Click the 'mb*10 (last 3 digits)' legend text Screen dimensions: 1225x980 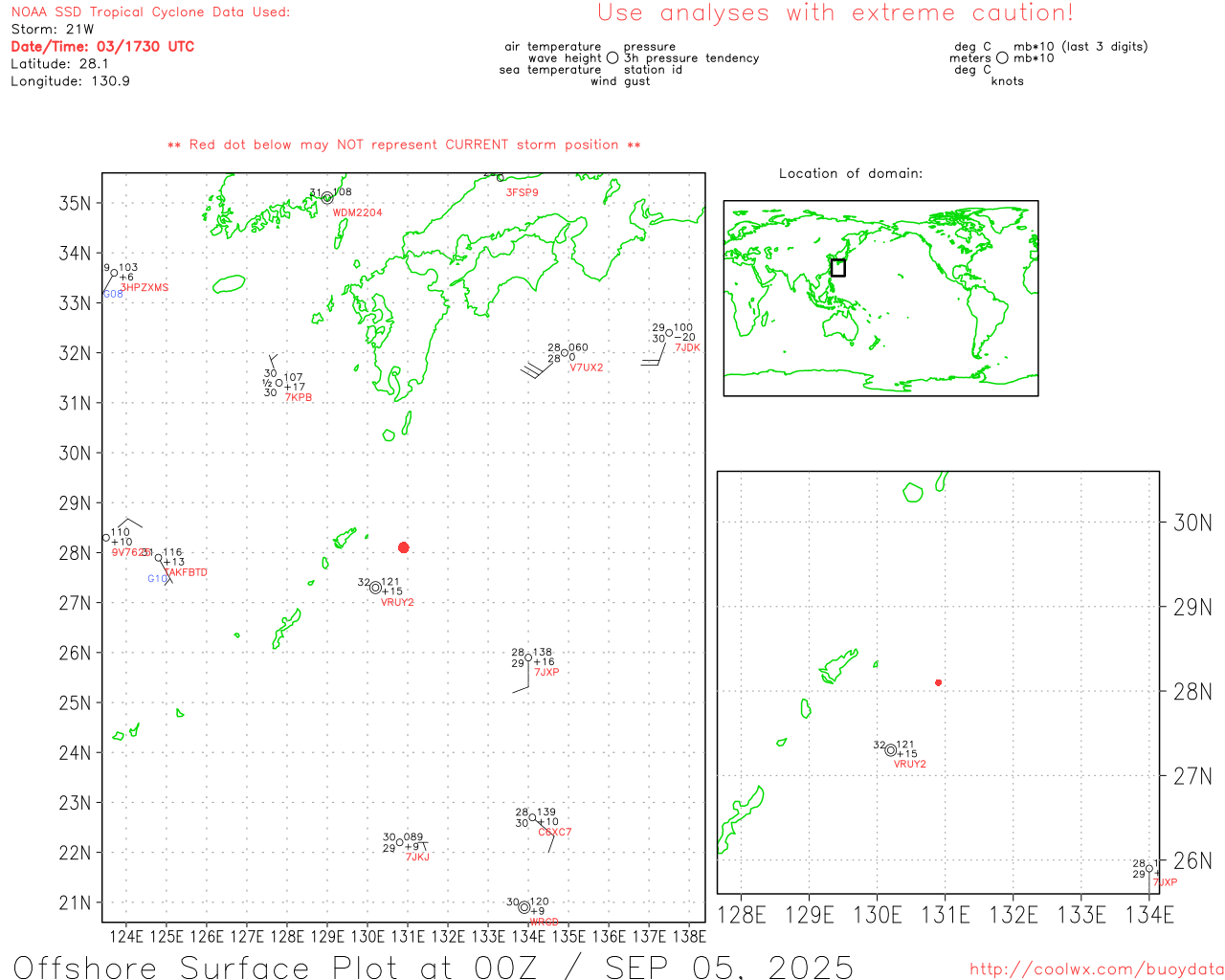pyautogui.click(x=1080, y=46)
